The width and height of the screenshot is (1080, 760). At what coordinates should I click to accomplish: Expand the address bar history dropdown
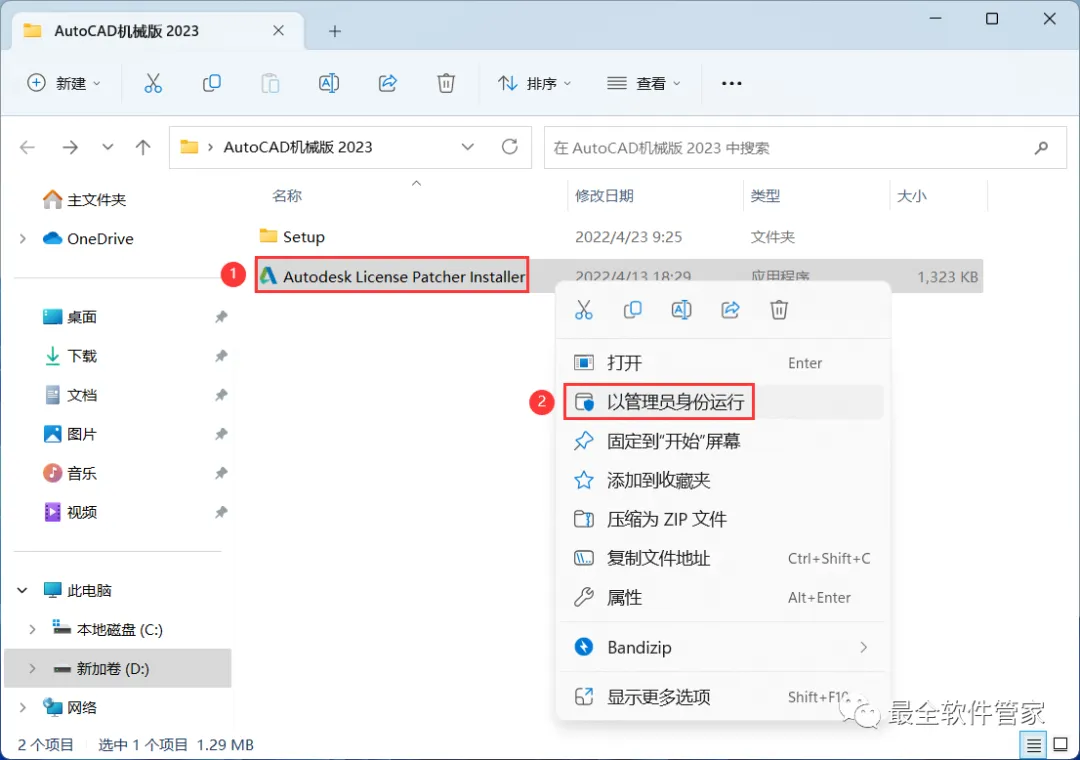[468, 147]
